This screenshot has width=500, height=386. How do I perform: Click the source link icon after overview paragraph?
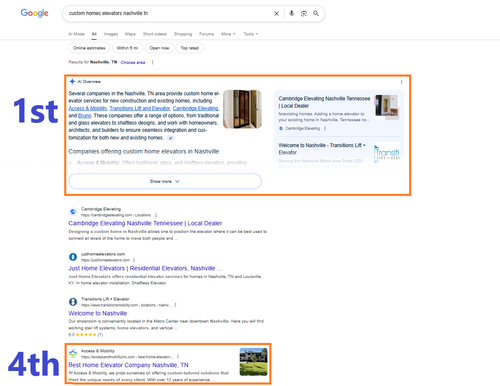(171, 138)
